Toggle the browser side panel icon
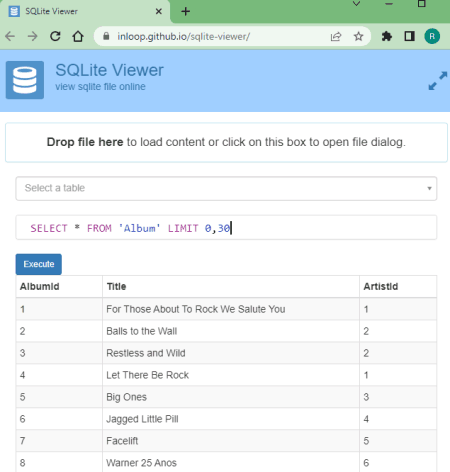 [x=409, y=36]
